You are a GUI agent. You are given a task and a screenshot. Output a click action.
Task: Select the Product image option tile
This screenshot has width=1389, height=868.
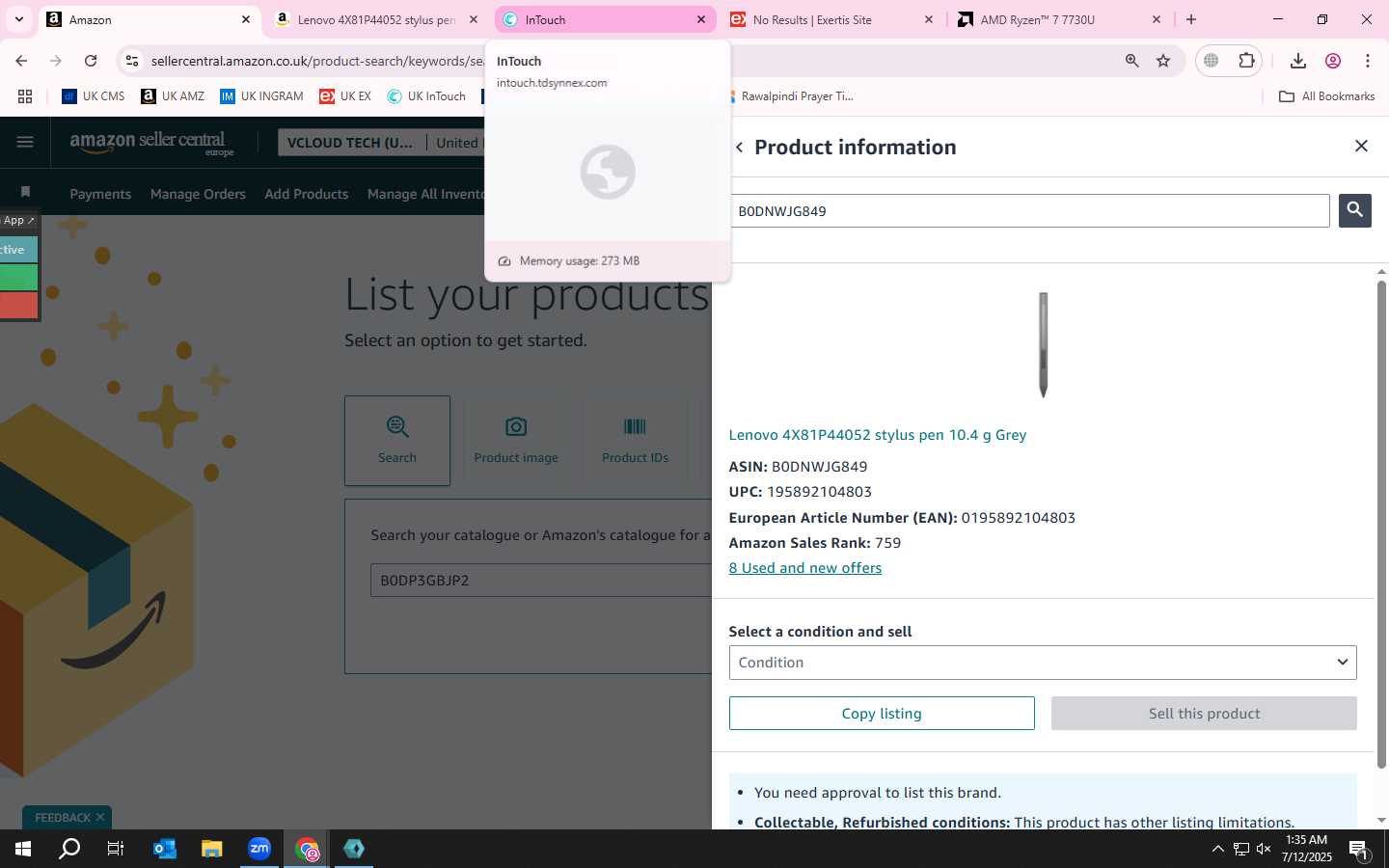516,440
